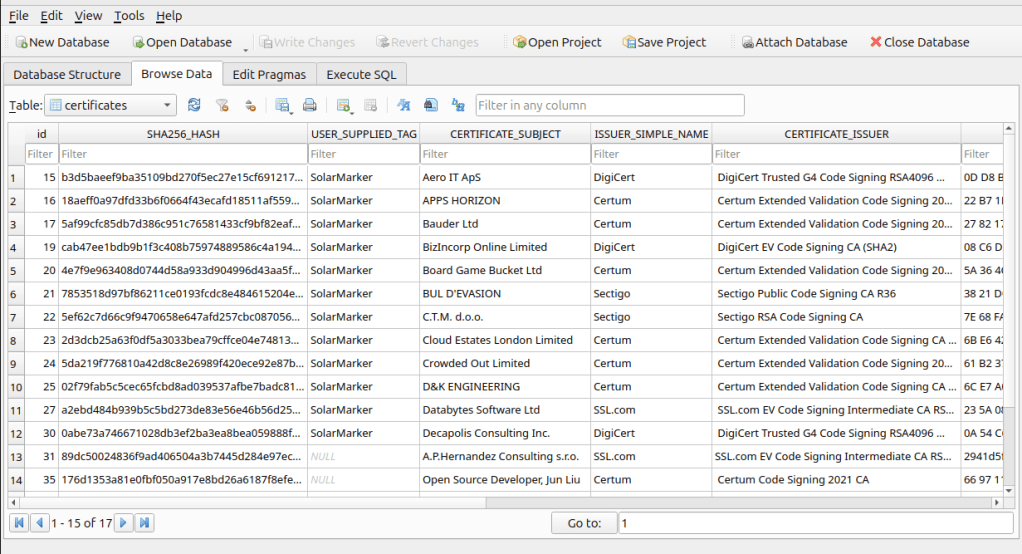Clear all filters icon
The width and height of the screenshot is (1022, 554).
pos(223,105)
